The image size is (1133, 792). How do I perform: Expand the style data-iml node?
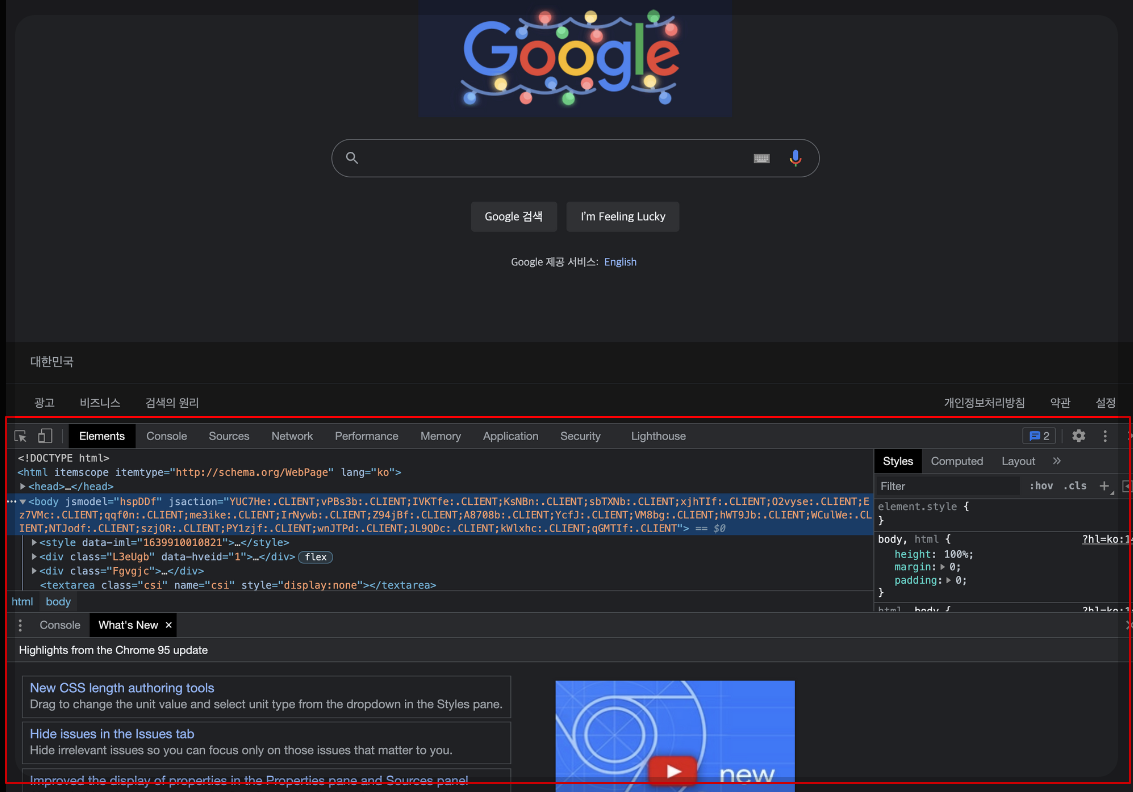pyautogui.click(x=34, y=542)
